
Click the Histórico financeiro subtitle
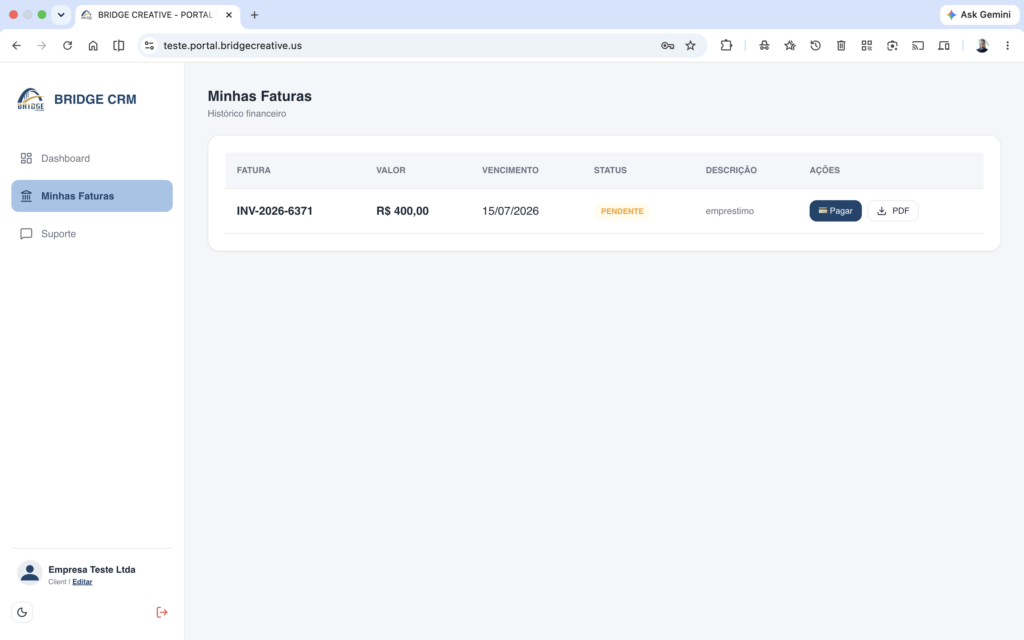click(x=247, y=114)
